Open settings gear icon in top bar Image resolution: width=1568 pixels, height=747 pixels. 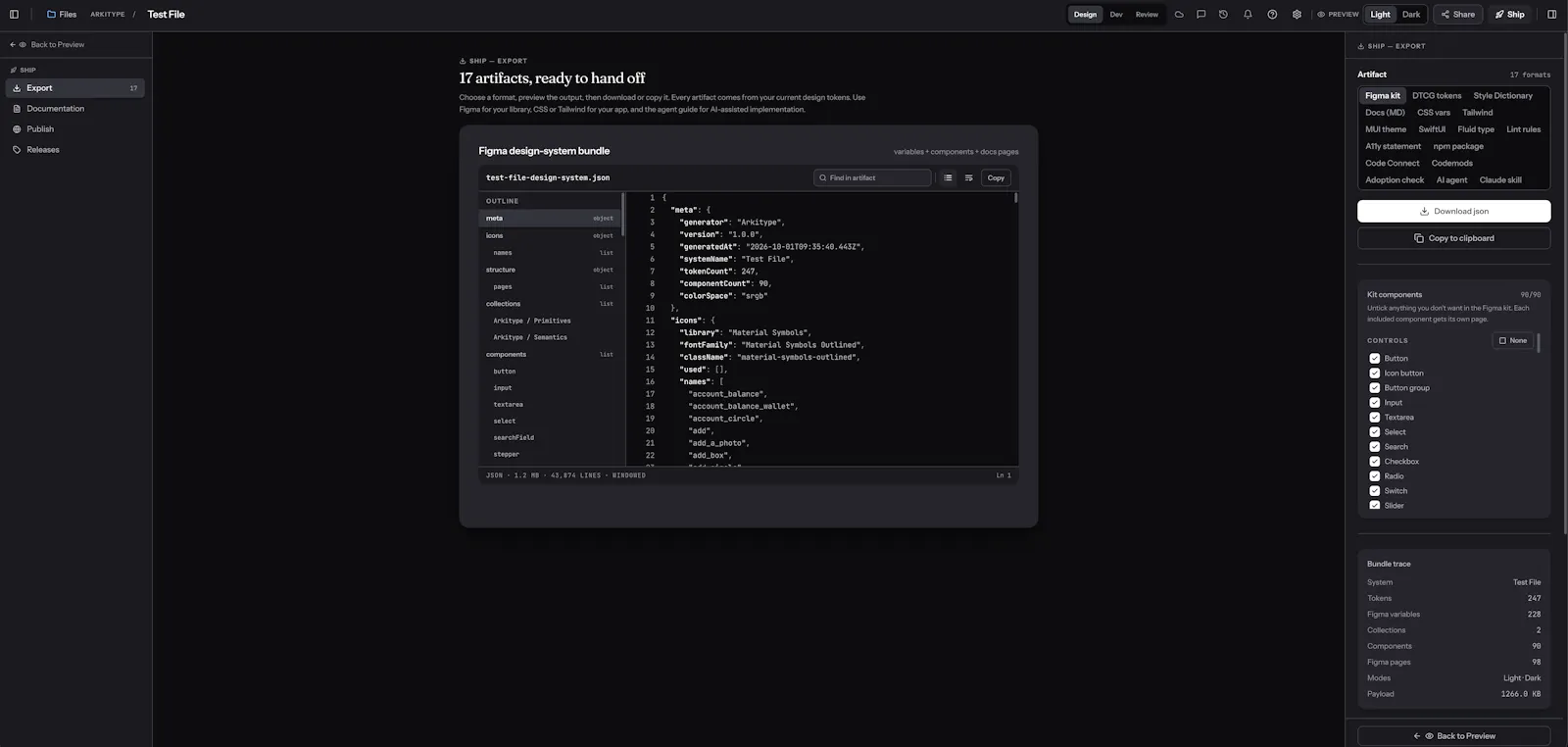(1297, 15)
